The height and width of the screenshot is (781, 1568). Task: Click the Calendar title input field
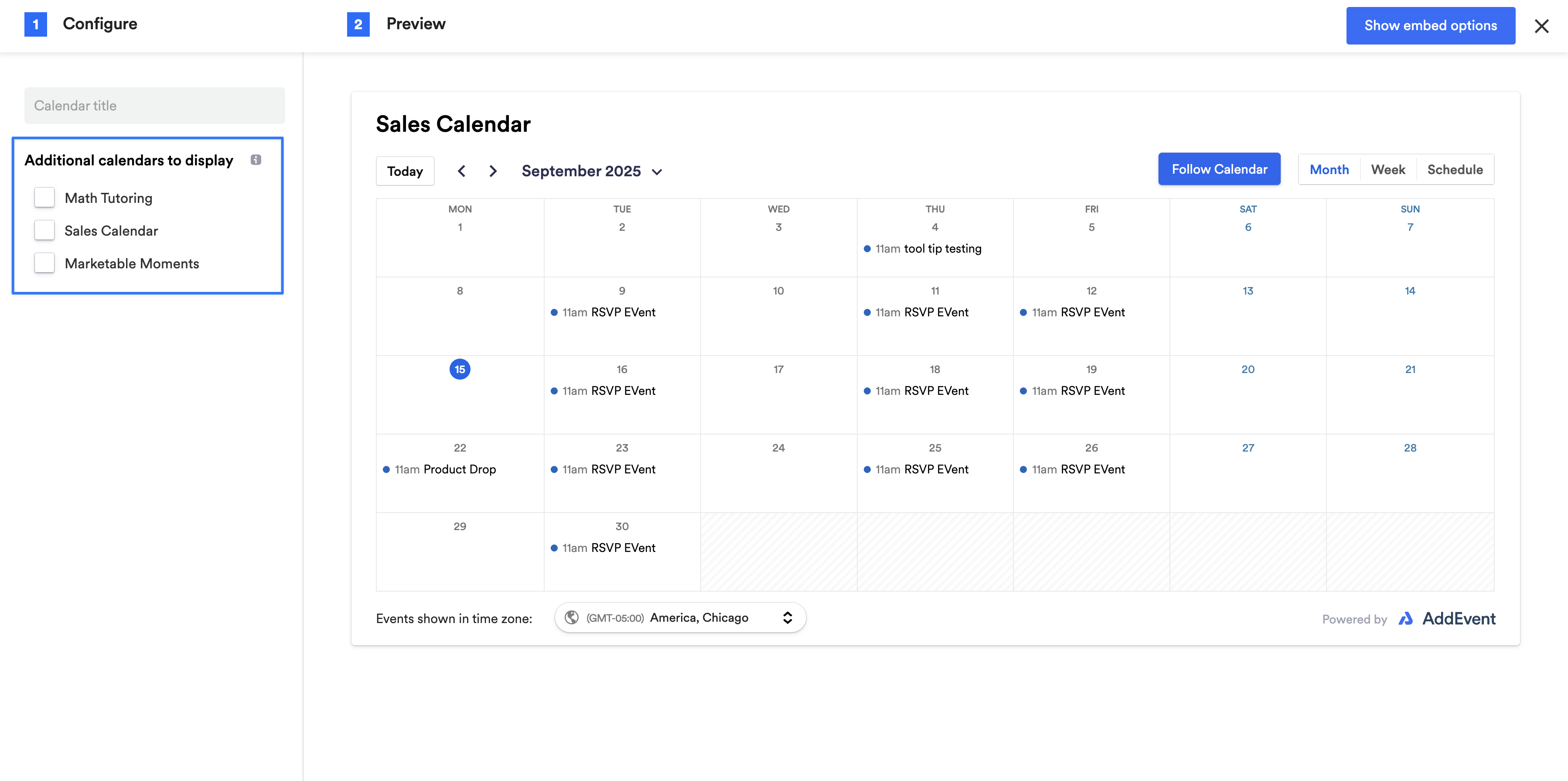click(x=155, y=106)
